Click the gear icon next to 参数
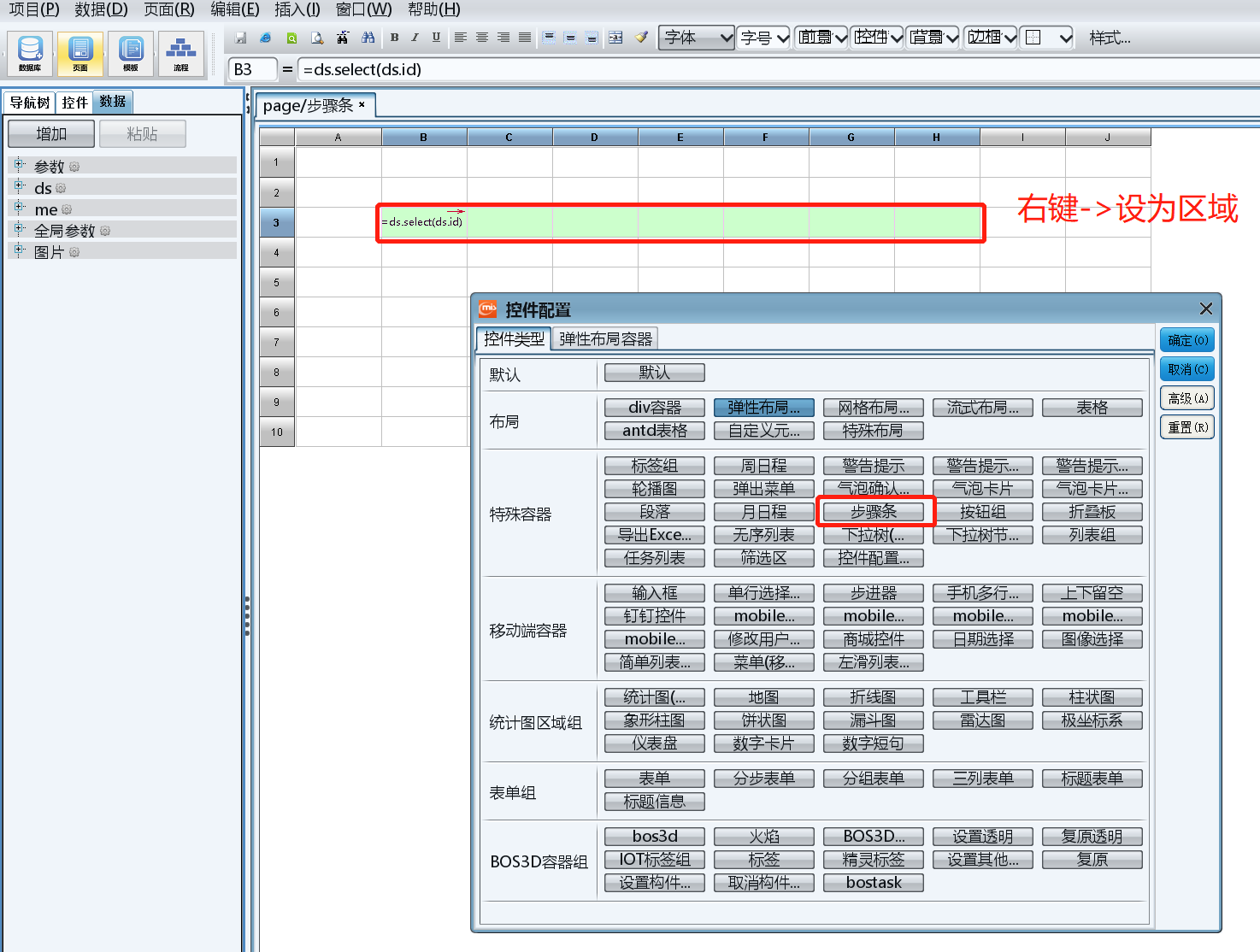This screenshot has height=952, width=1260. pos(74,167)
